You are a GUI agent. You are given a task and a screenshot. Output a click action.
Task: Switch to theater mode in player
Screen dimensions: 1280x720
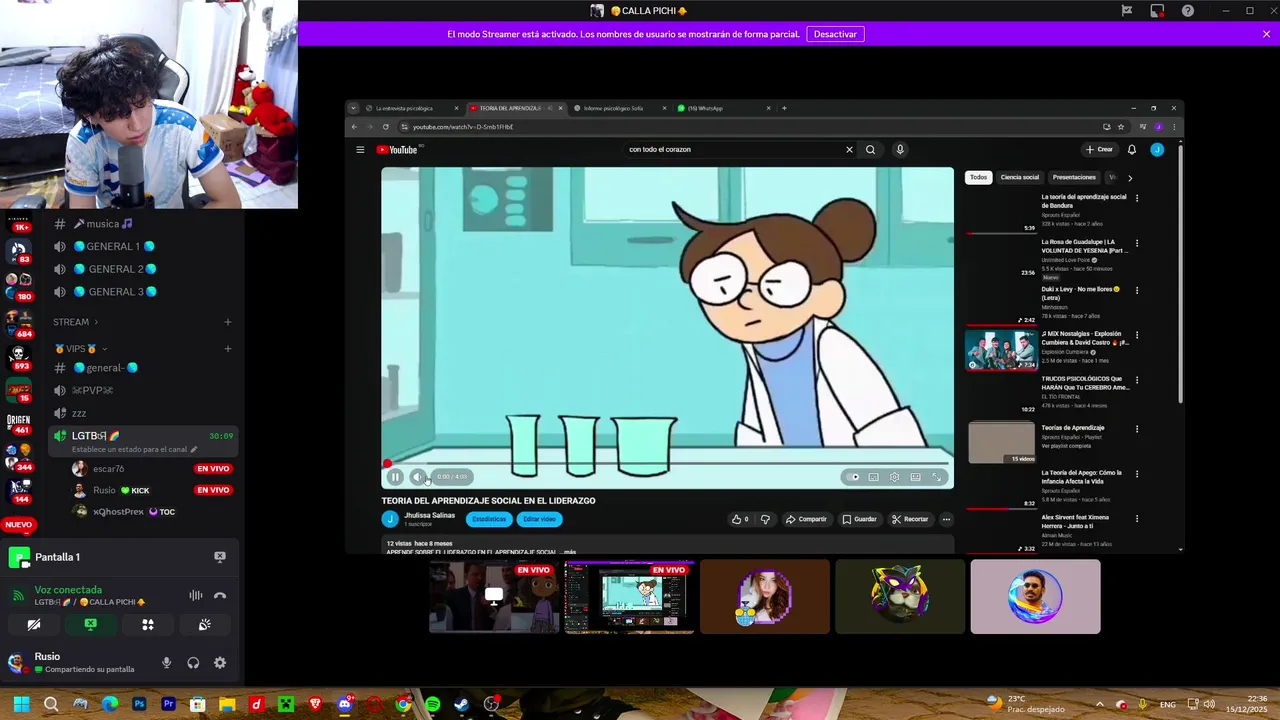click(x=915, y=477)
